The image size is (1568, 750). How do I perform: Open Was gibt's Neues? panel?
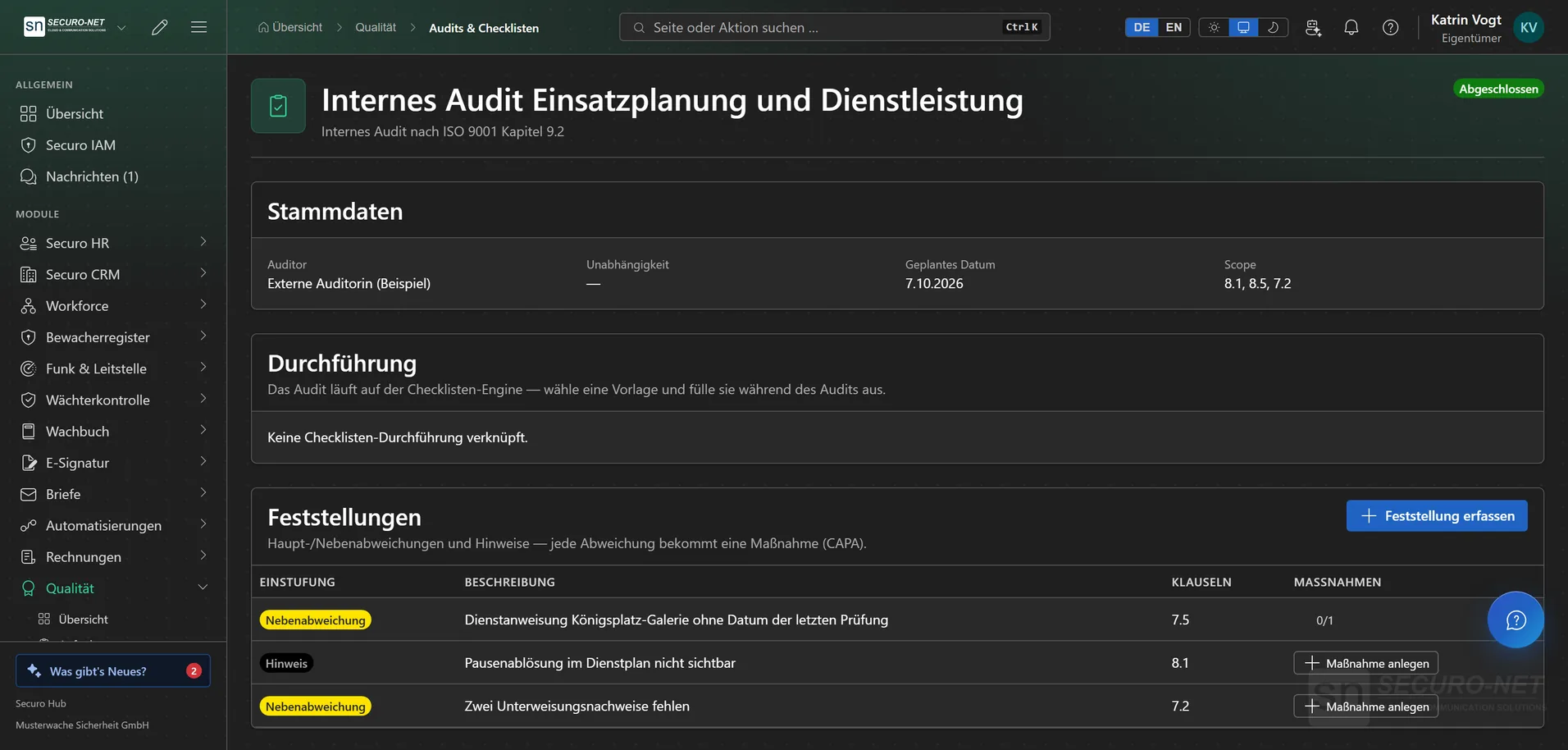113,670
